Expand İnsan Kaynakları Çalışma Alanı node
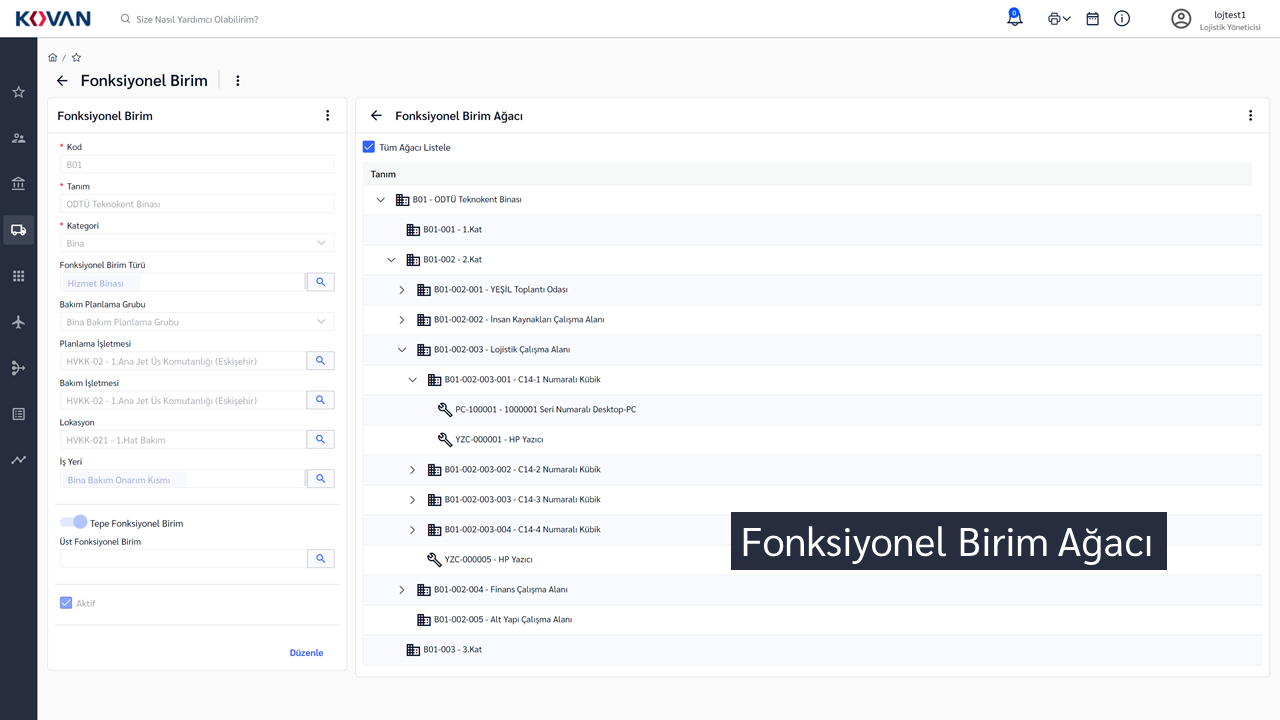Viewport: 1280px width, 720px height. (402, 320)
